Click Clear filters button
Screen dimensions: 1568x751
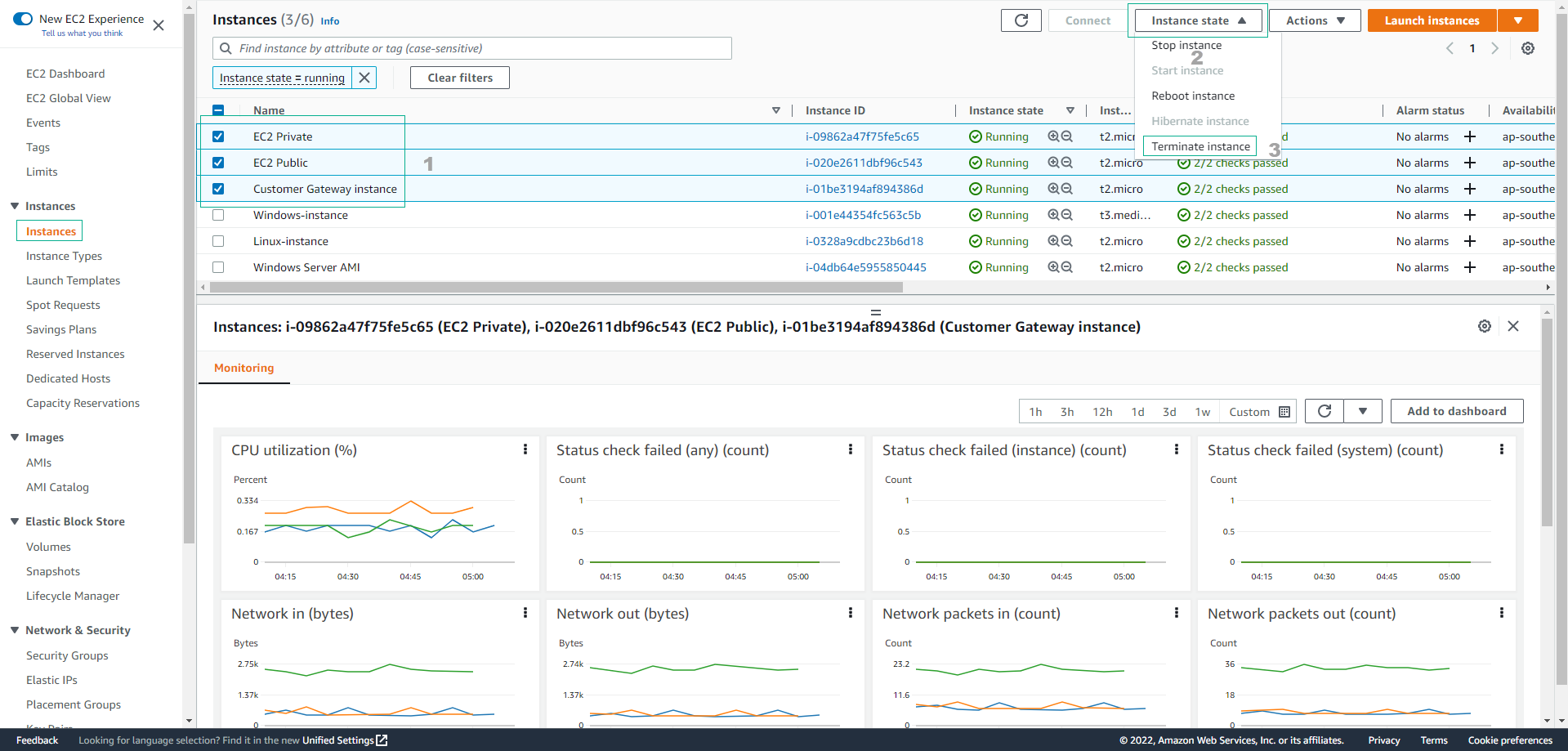460,78
